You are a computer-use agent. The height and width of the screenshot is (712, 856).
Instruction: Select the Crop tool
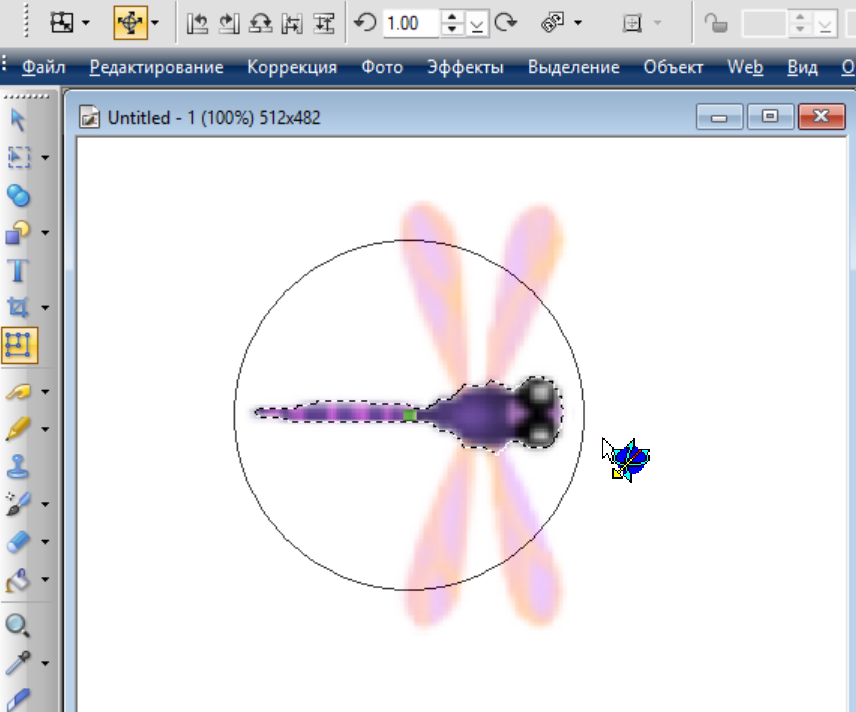17,307
